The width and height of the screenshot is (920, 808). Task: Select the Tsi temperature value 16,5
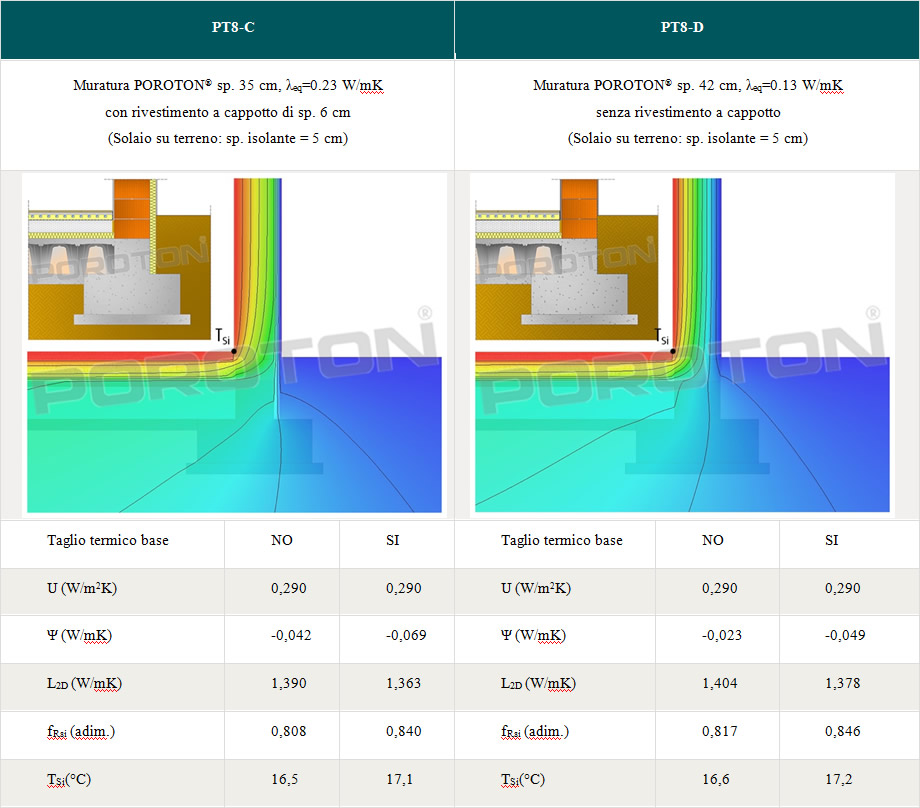coord(285,780)
